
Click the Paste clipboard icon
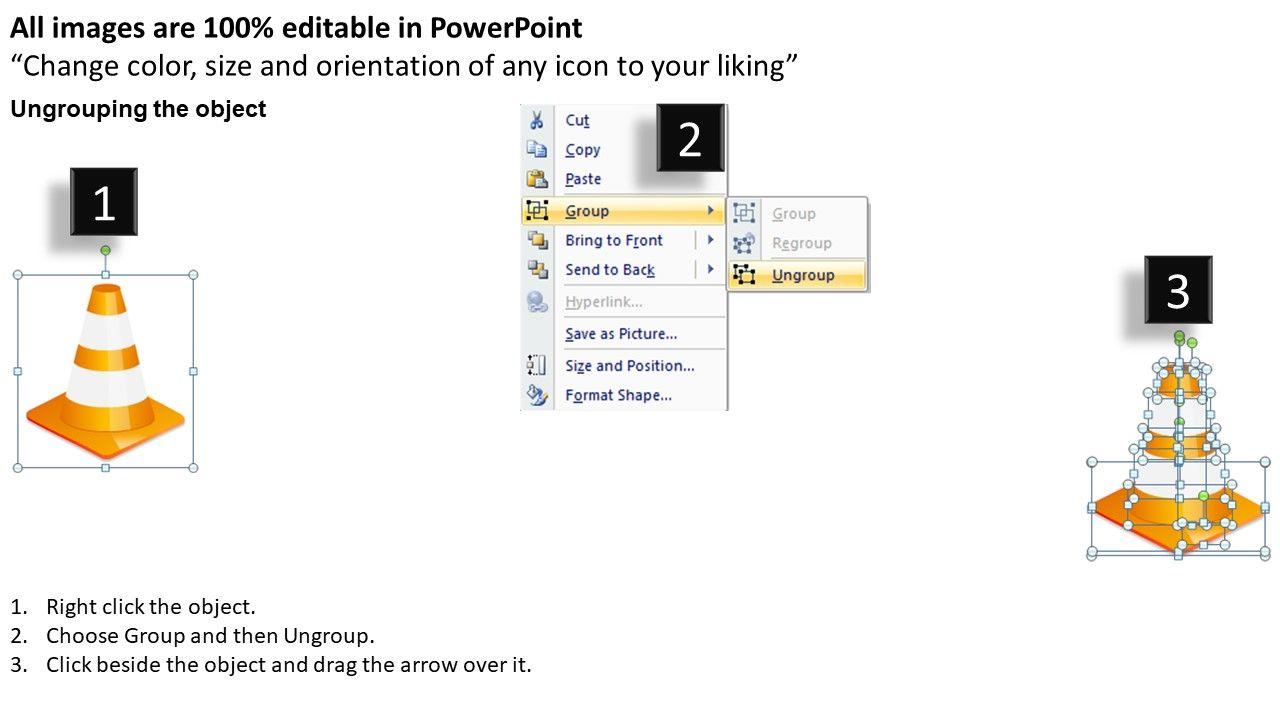pyautogui.click(x=537, y=178)
